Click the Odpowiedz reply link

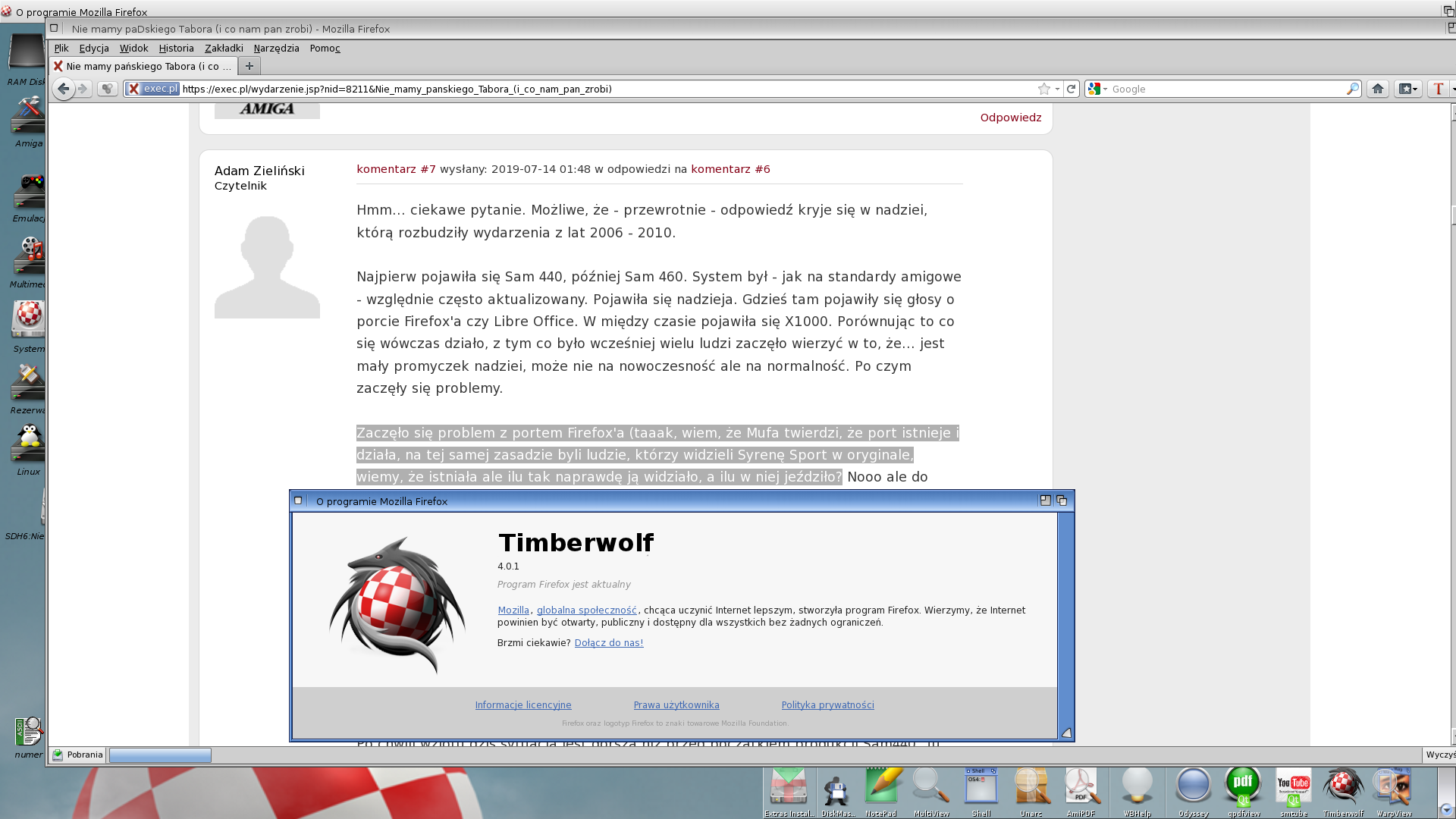tap(1011, 118)
